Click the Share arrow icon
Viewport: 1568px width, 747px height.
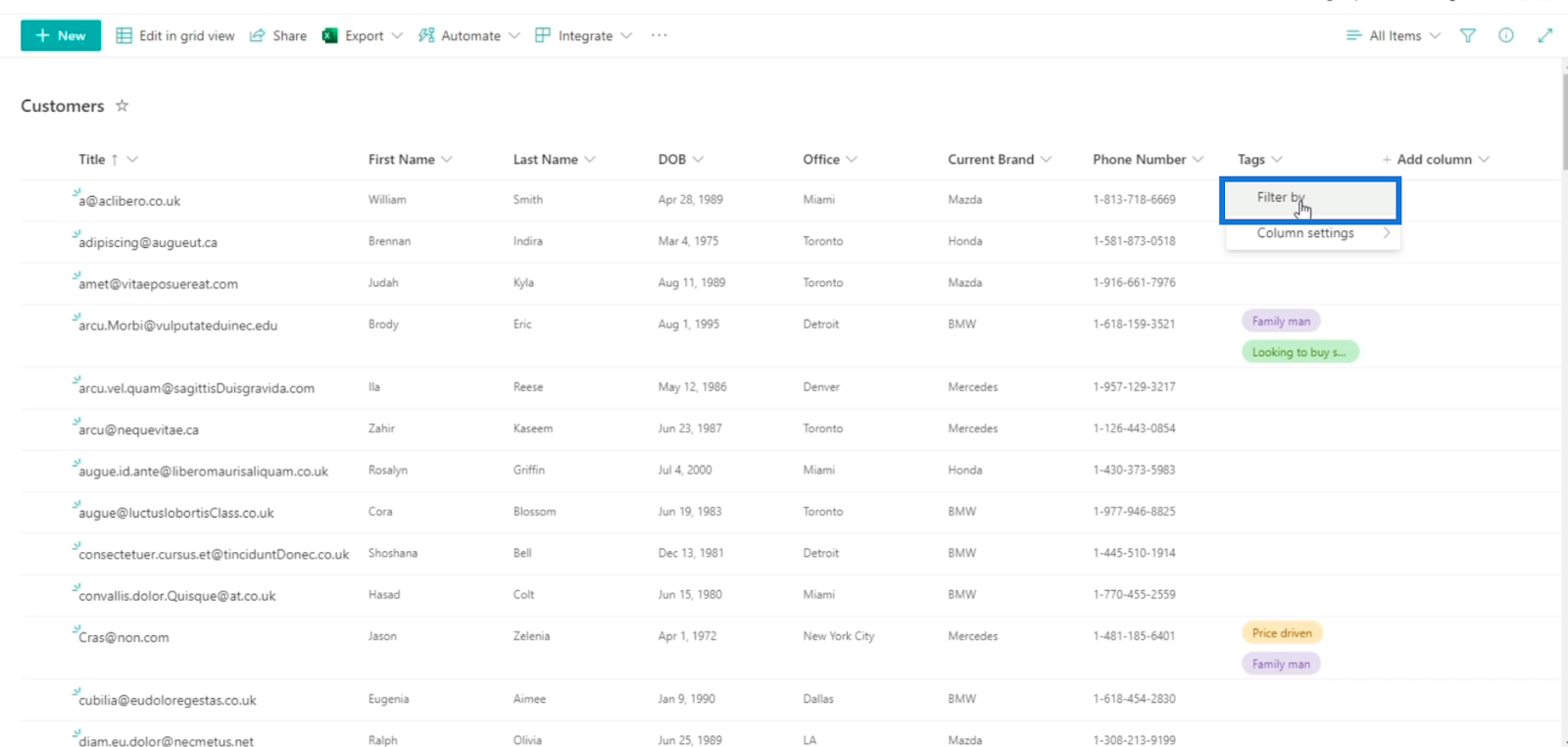point(257,35)
